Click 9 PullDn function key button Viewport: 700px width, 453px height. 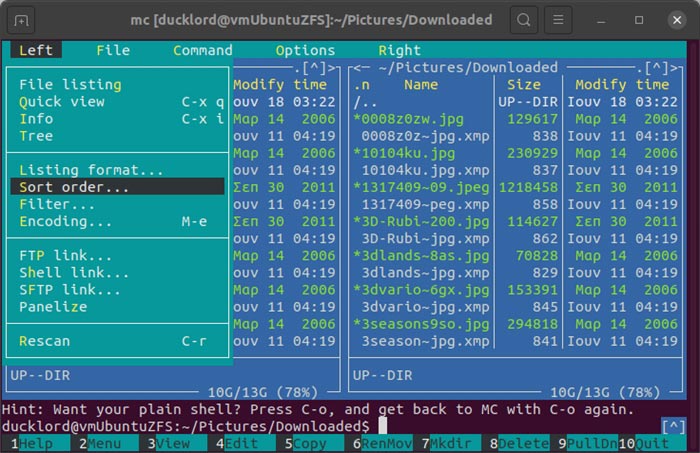[588, 443]
